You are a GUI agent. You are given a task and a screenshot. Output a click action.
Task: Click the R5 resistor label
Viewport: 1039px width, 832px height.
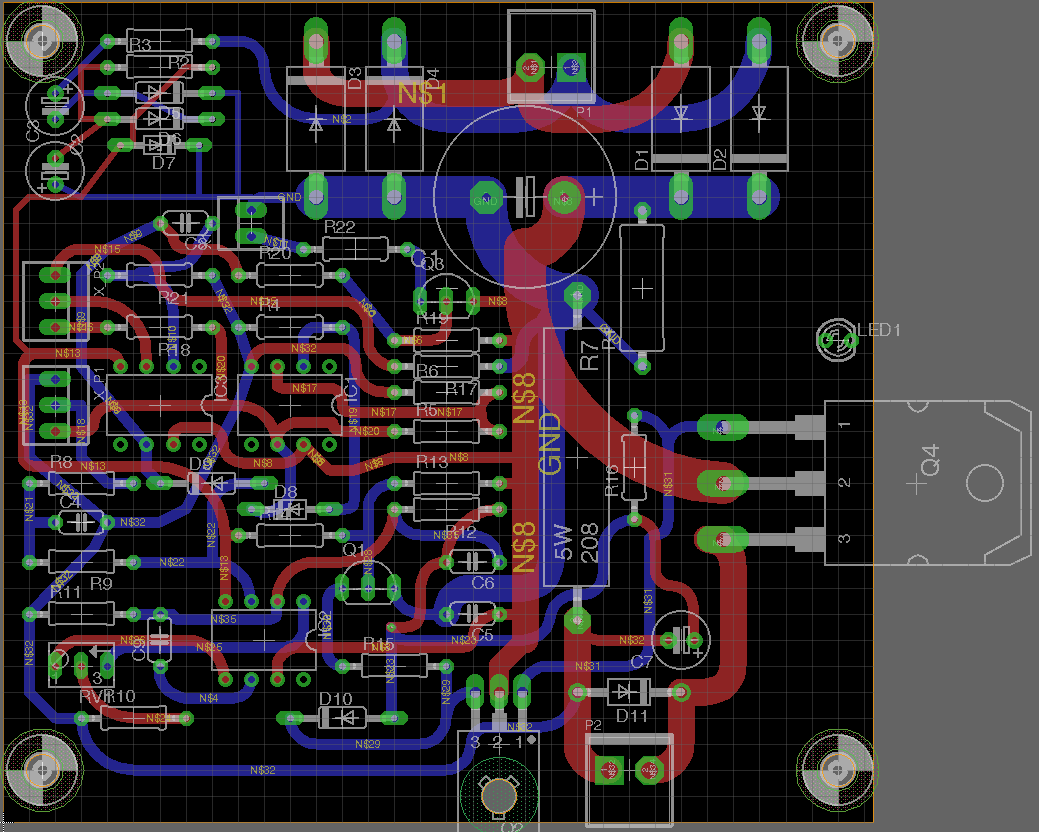[427, 411]
